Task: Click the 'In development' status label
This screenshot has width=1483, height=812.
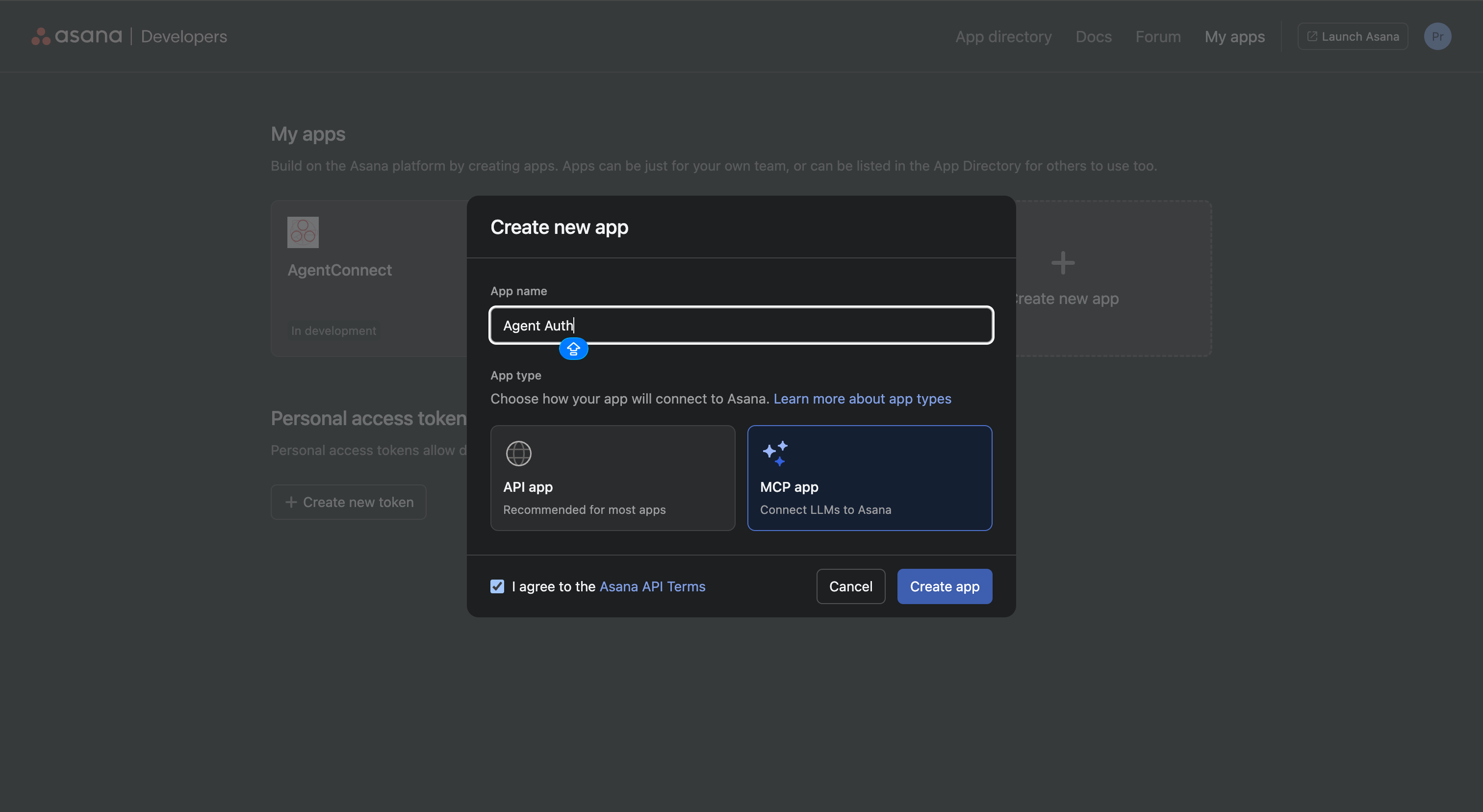Action: [333, 331]
